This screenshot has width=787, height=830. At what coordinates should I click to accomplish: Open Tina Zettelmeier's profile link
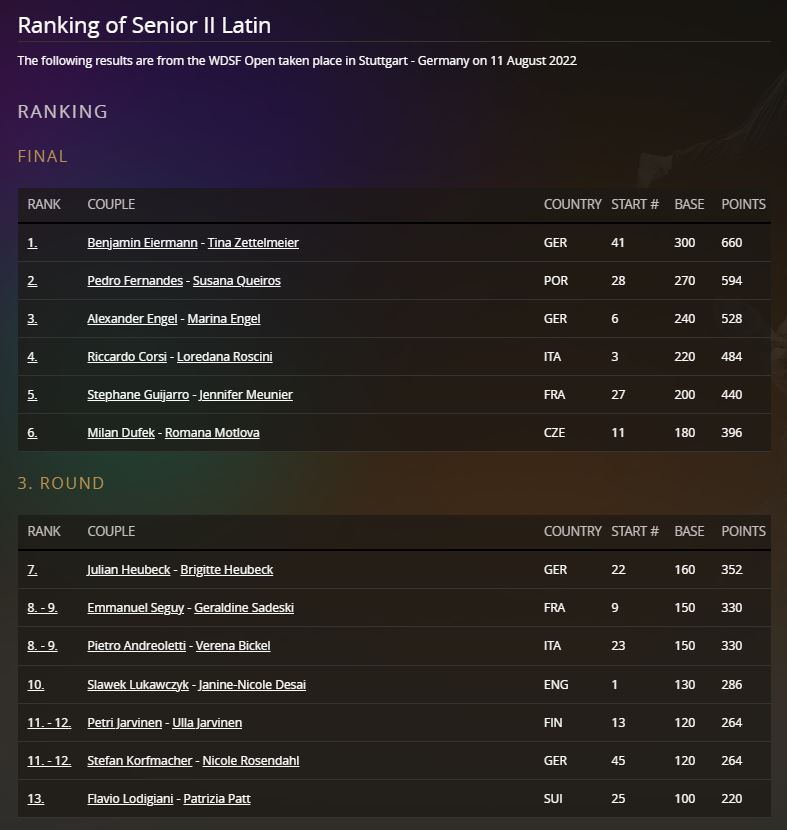tap(253, 242)
